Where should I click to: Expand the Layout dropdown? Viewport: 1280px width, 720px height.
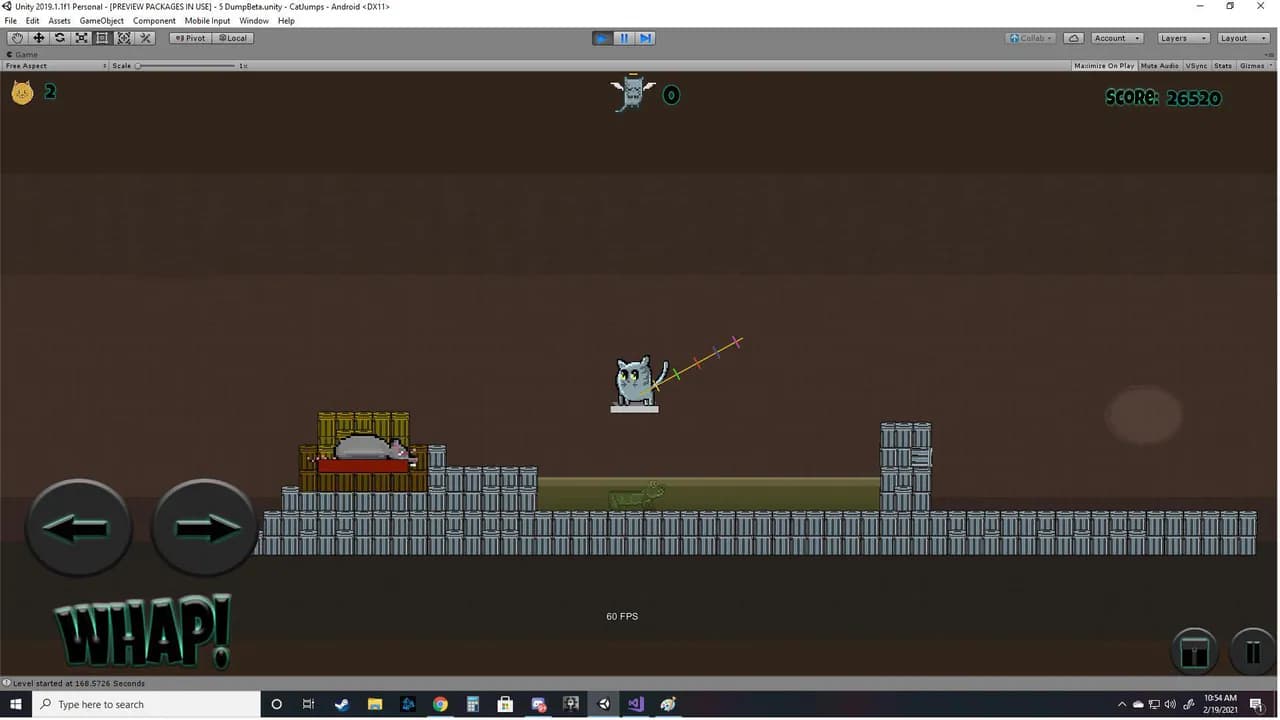1242,38
